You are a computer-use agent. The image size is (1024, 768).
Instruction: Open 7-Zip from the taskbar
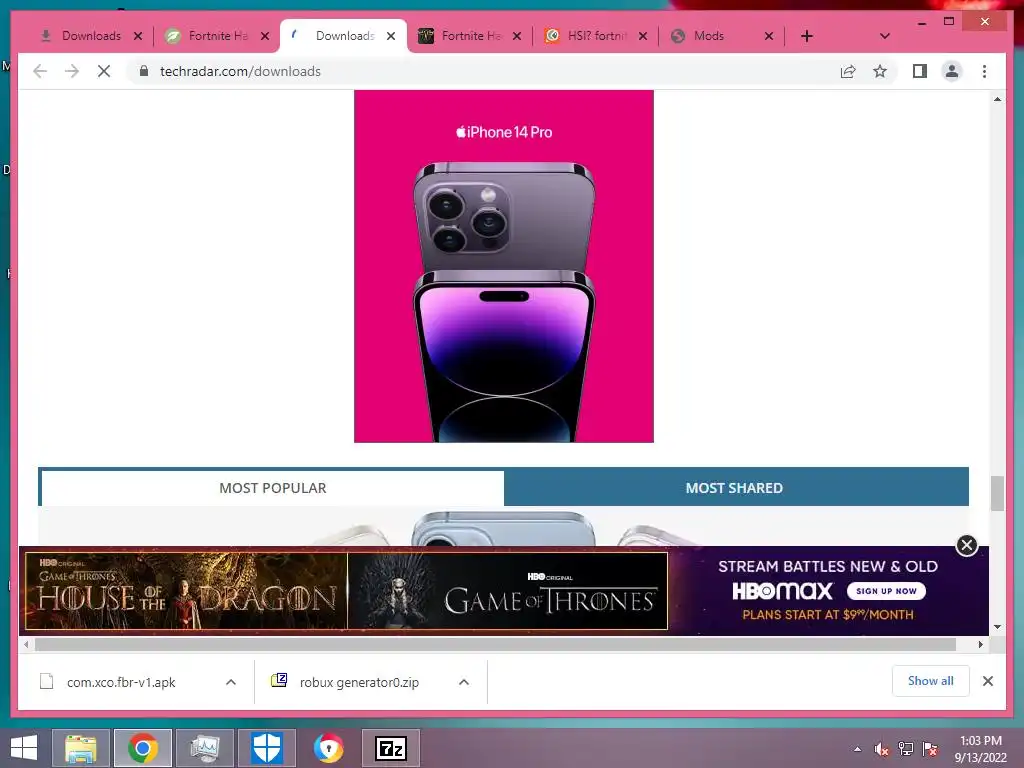click(x=391, y=748)
